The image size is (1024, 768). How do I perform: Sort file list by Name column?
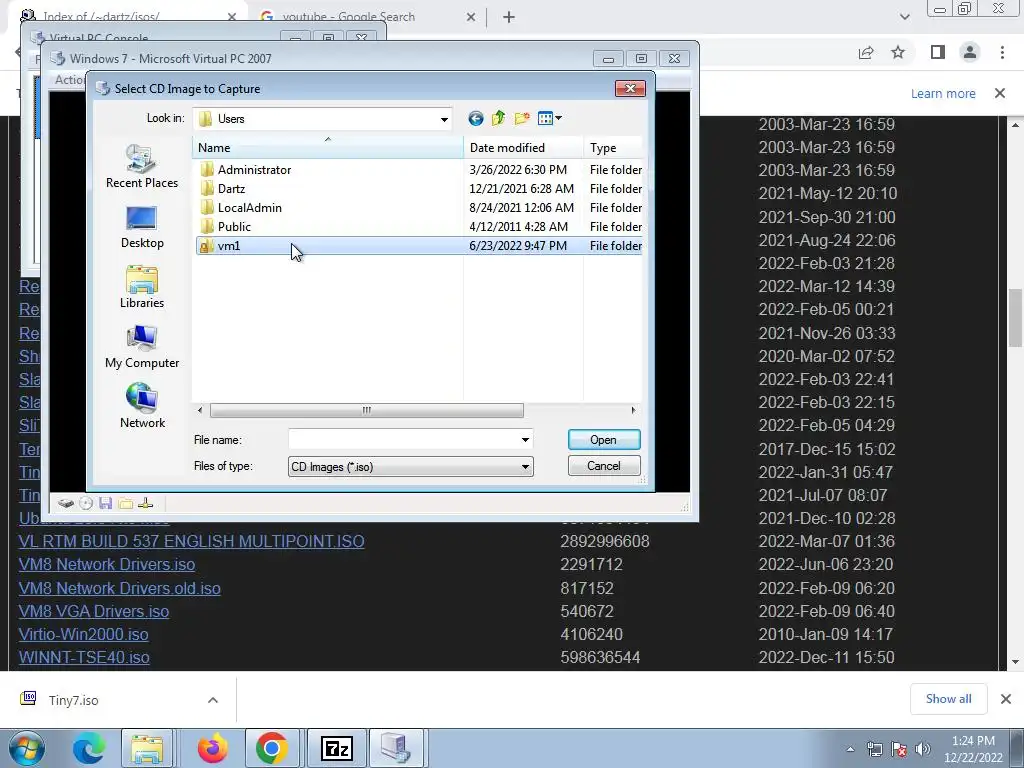tap(328, 148)
